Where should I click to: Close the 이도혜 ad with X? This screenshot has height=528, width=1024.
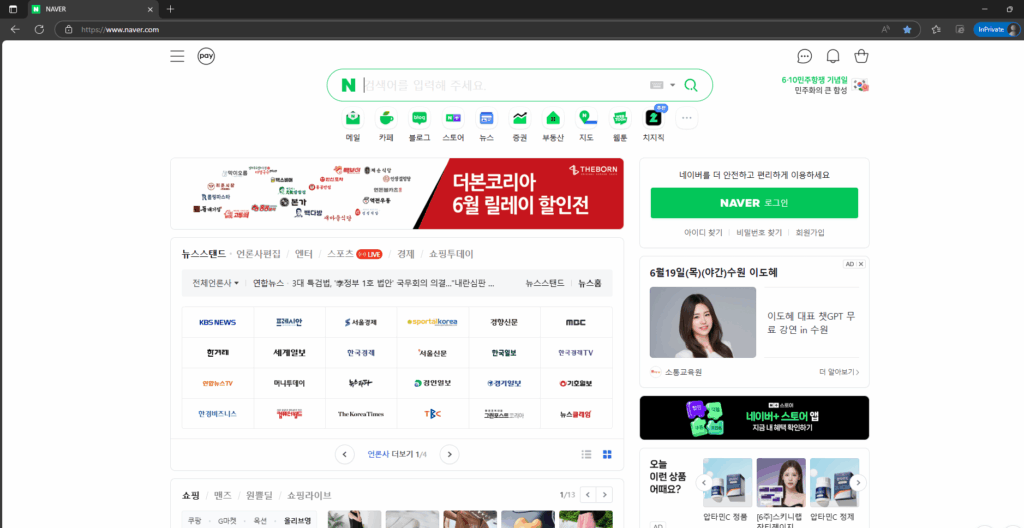[x=861, y=264]
